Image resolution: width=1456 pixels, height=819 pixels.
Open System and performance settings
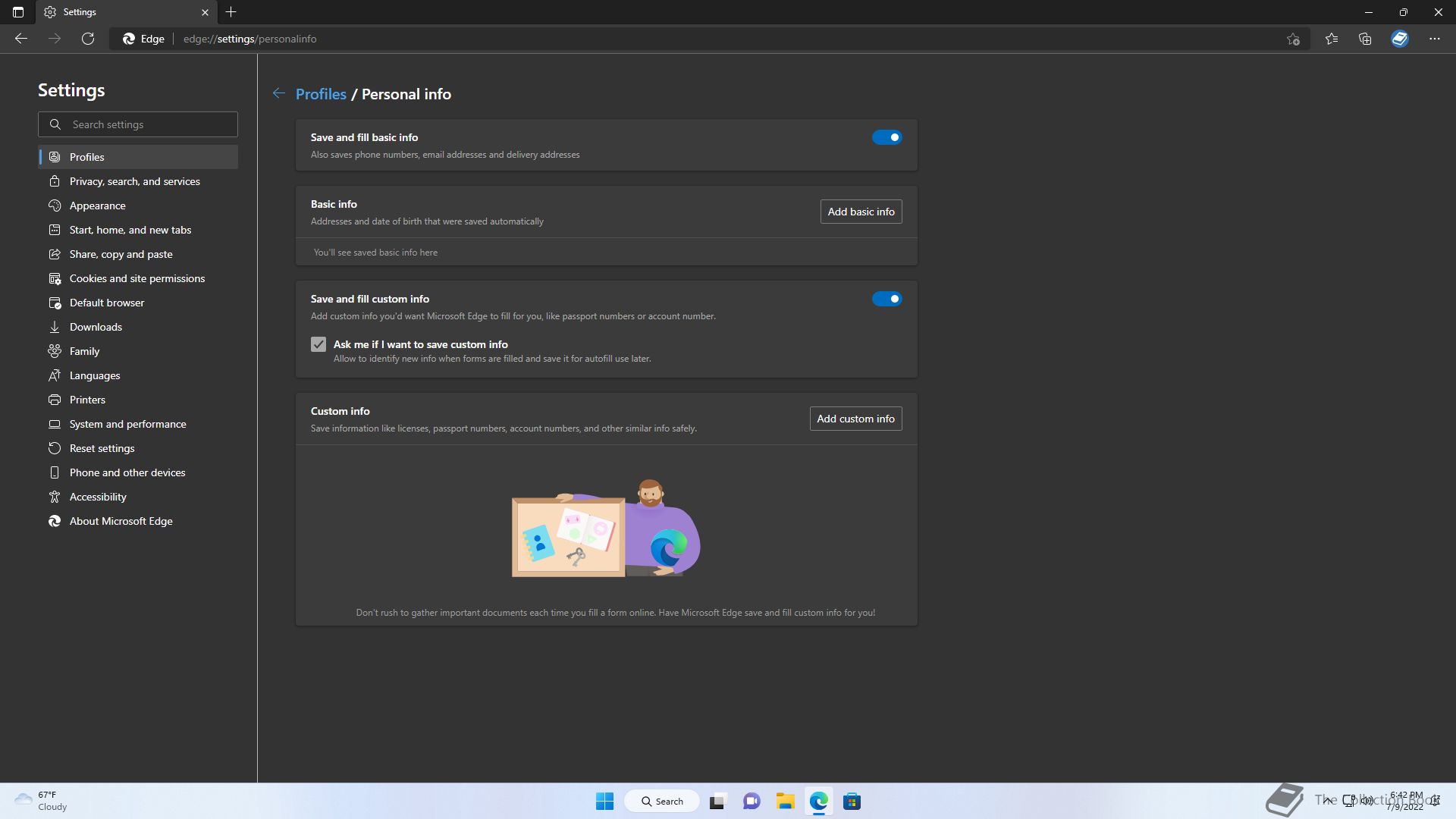point(138,424)
